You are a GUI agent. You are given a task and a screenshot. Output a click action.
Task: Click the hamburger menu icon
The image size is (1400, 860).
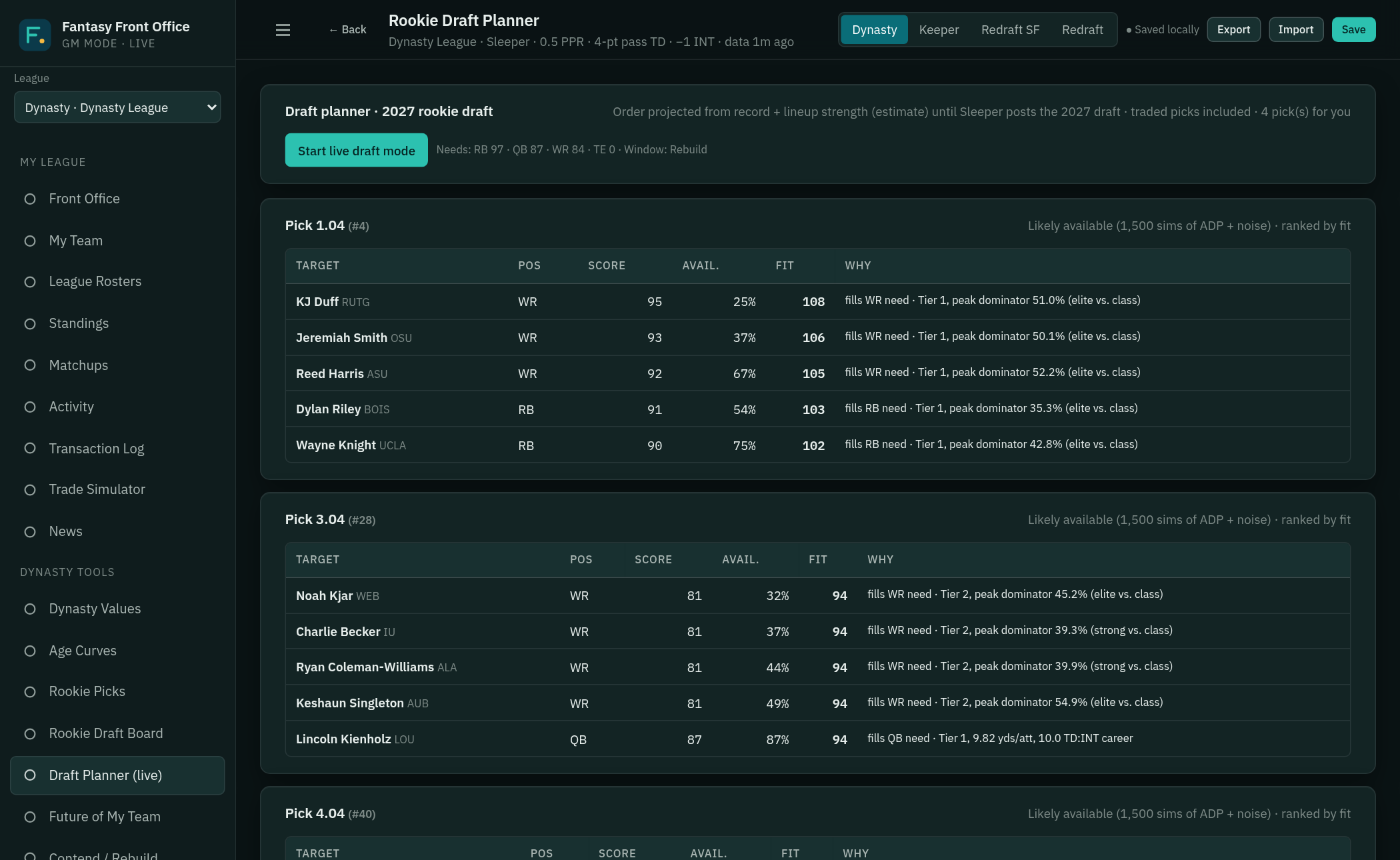[x=283, y=30]
